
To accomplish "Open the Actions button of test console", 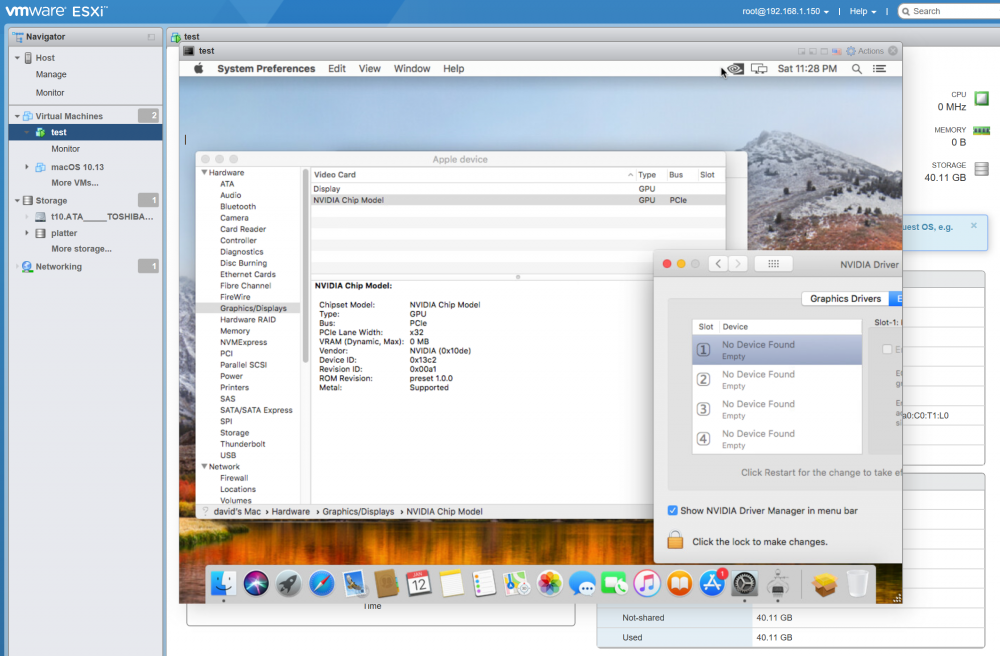I will click(865, 51).
